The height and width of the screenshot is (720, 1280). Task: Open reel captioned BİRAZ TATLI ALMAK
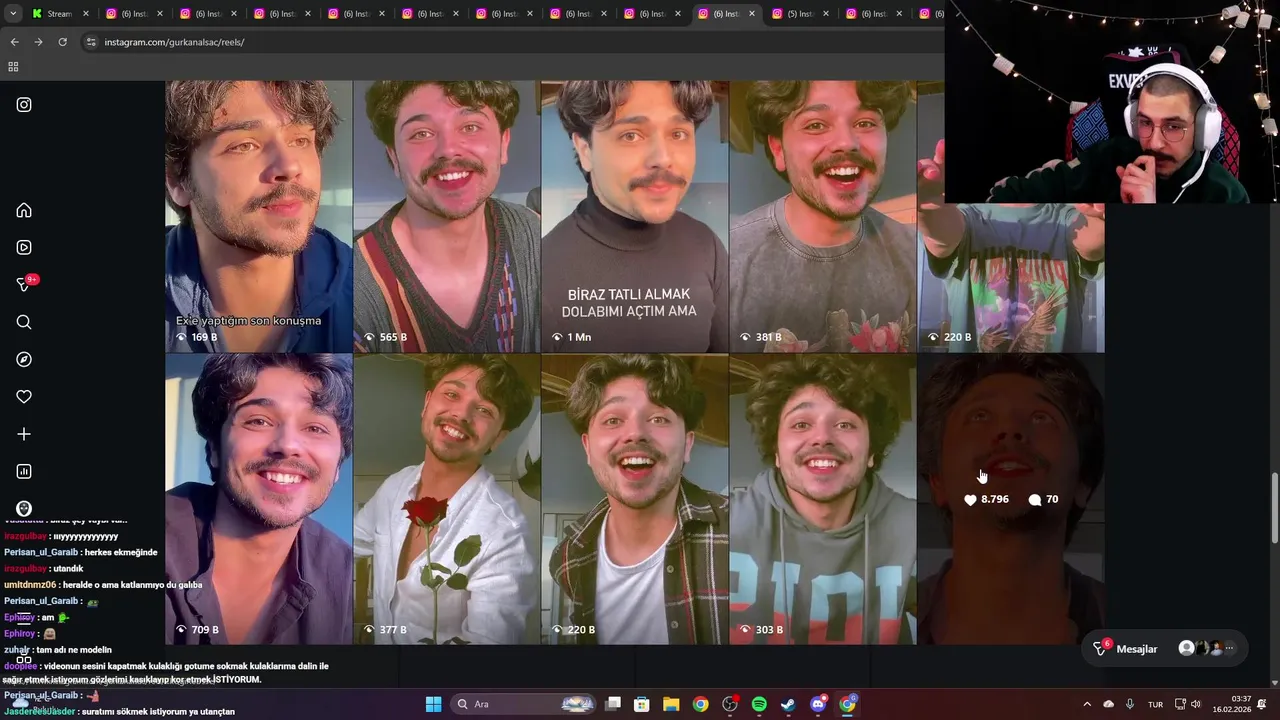(x=634, y=216)
